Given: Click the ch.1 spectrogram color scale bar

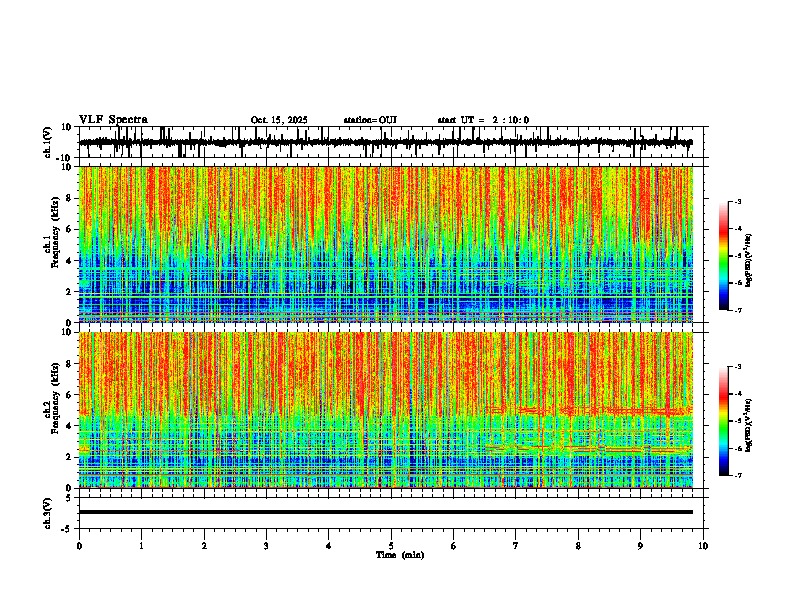Looking at the screenshot, I should [x=724, y=256].
